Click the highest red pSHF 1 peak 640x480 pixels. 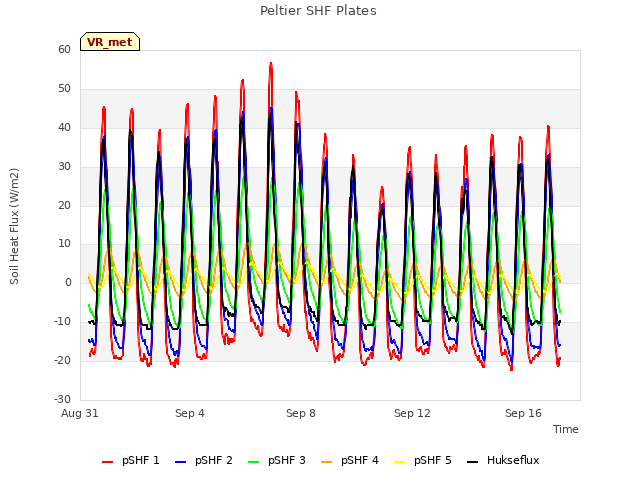[271, 64]
